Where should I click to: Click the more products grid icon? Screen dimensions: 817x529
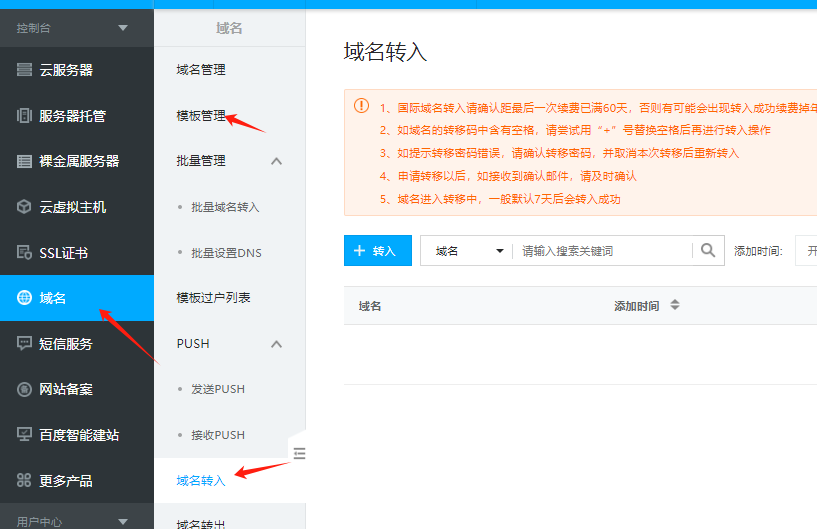(x=24, y=480)
